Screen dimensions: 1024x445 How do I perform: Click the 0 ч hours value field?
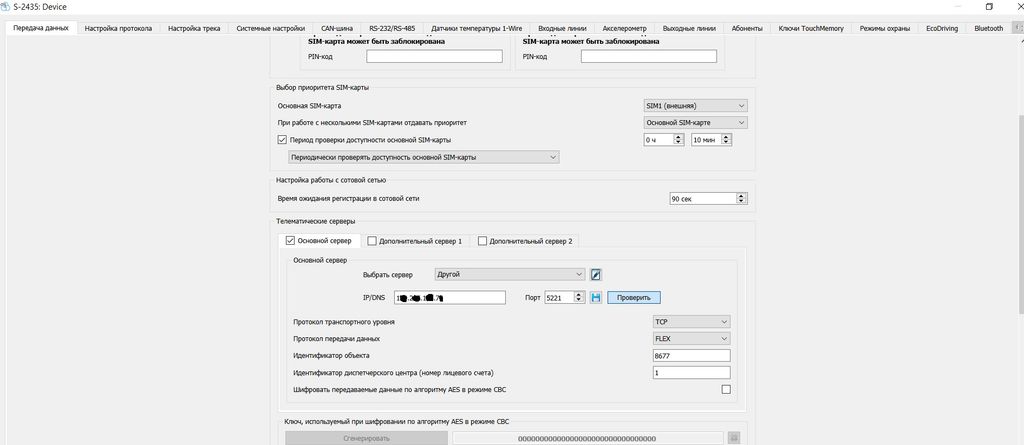click(x=658, y=140)
